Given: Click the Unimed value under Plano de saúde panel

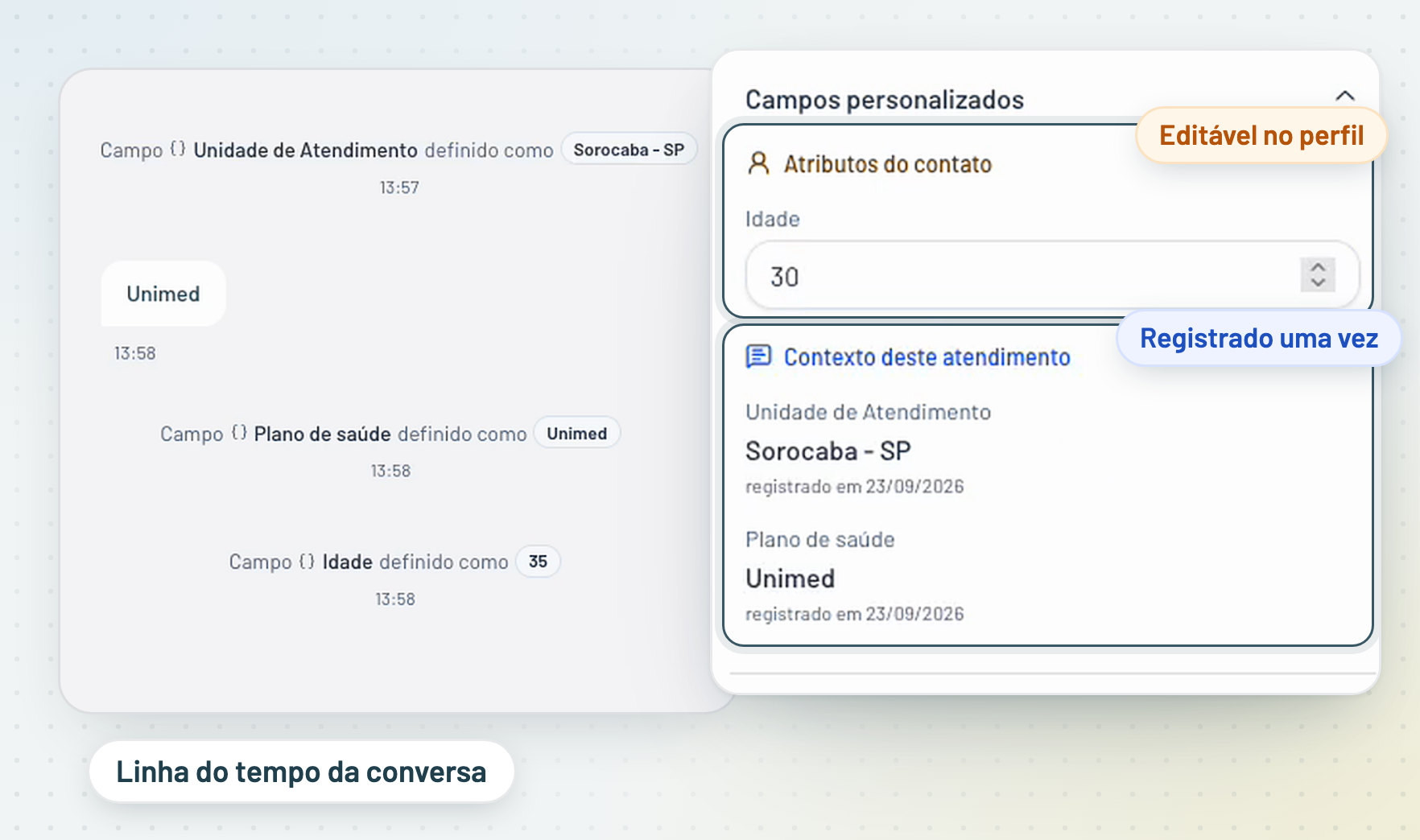Looking at the screenshot, I should pos(790,579).
